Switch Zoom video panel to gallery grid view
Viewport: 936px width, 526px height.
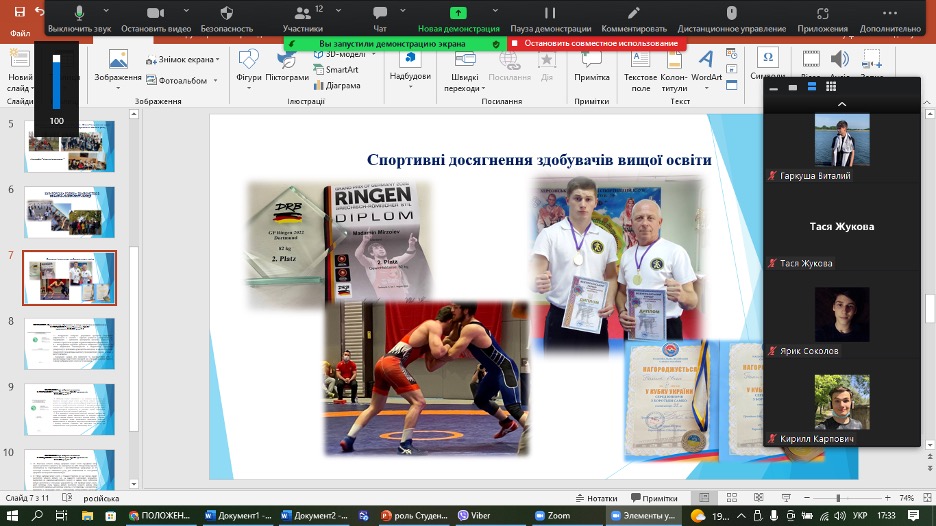(831, 87)
